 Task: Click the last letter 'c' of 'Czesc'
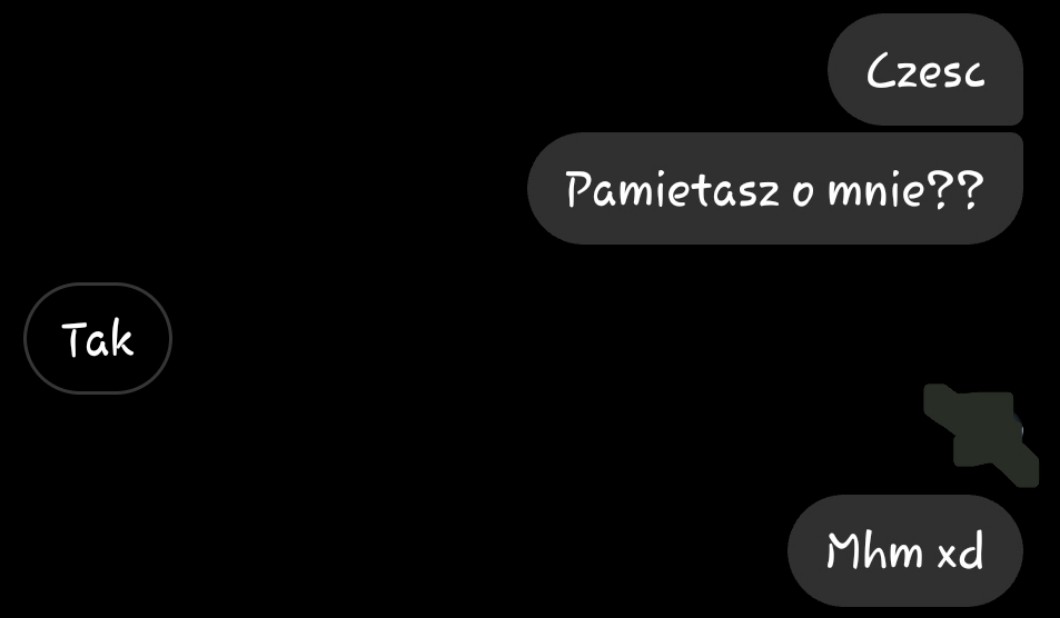click(974, 76)
